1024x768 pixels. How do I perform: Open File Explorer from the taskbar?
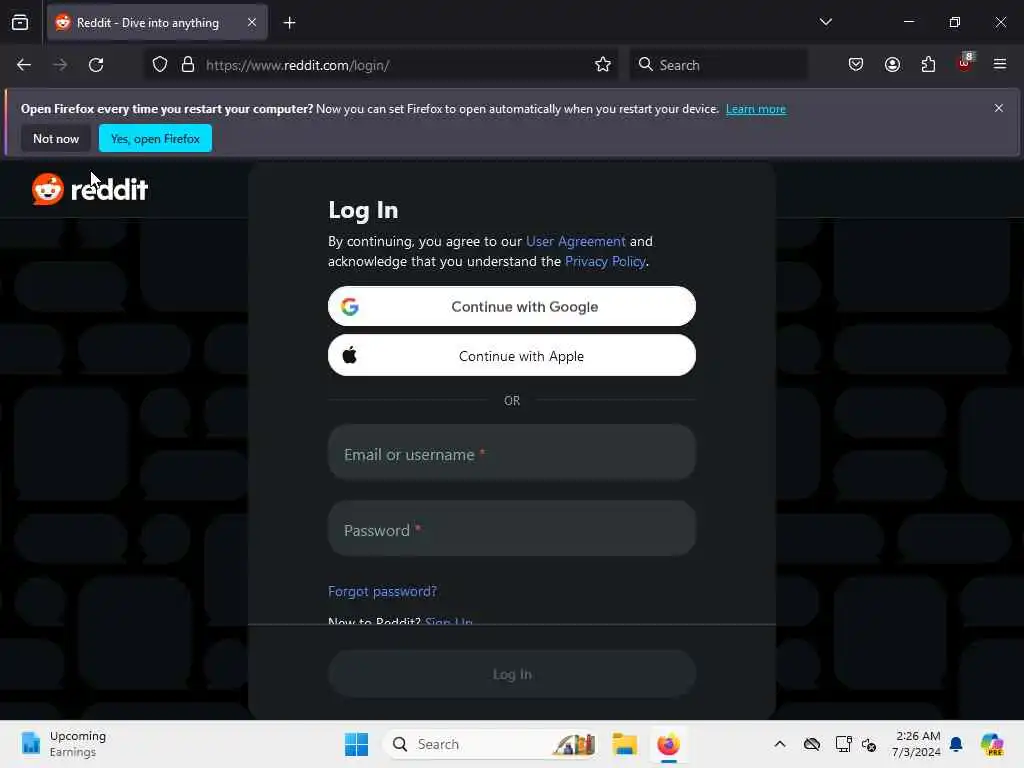coord(624,744)
